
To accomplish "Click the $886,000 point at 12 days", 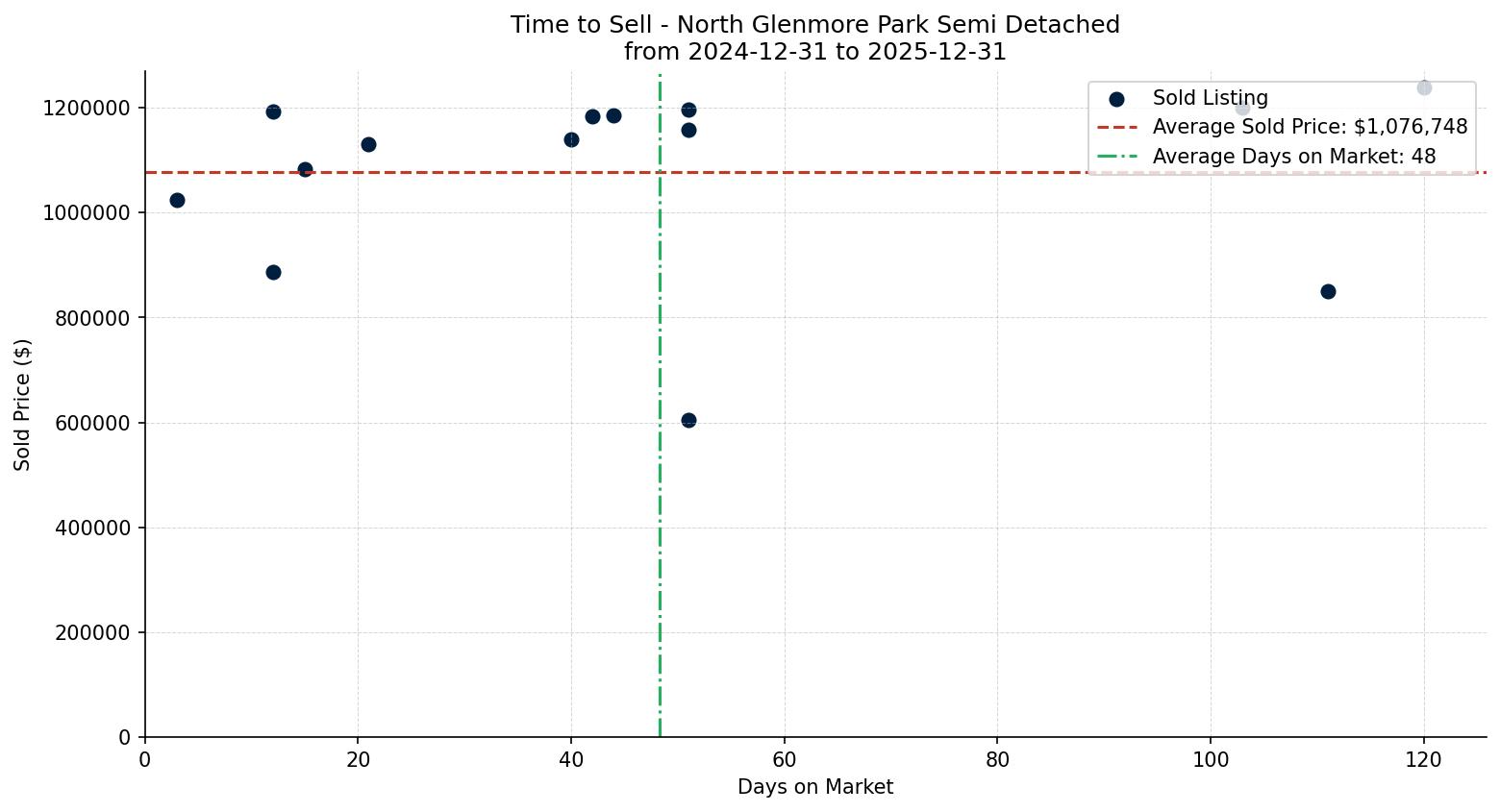I will pos(273,272).
